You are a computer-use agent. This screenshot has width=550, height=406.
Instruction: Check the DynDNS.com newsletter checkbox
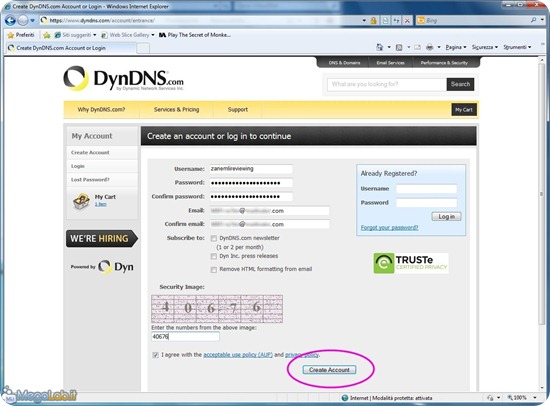[214, 238]
